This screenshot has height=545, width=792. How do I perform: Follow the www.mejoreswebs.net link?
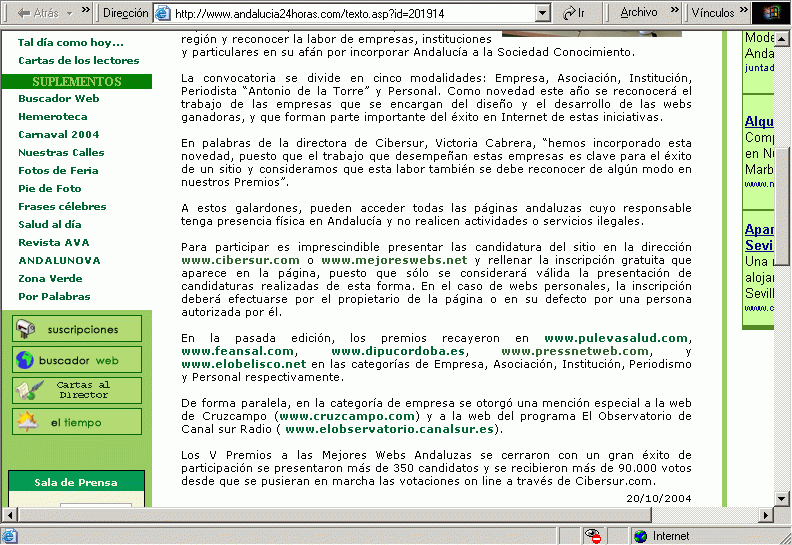coord(394,260)
